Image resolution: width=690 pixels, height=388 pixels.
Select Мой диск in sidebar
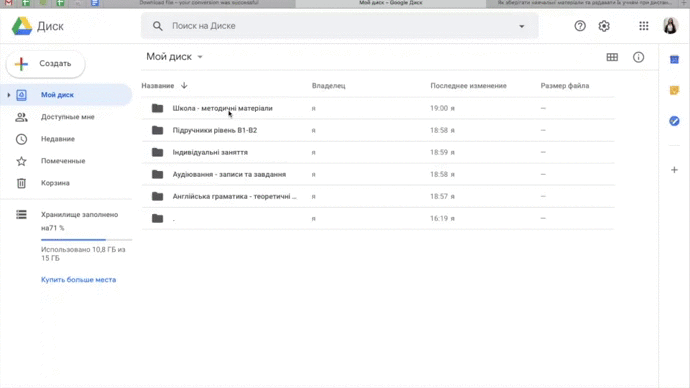[66, 95]
